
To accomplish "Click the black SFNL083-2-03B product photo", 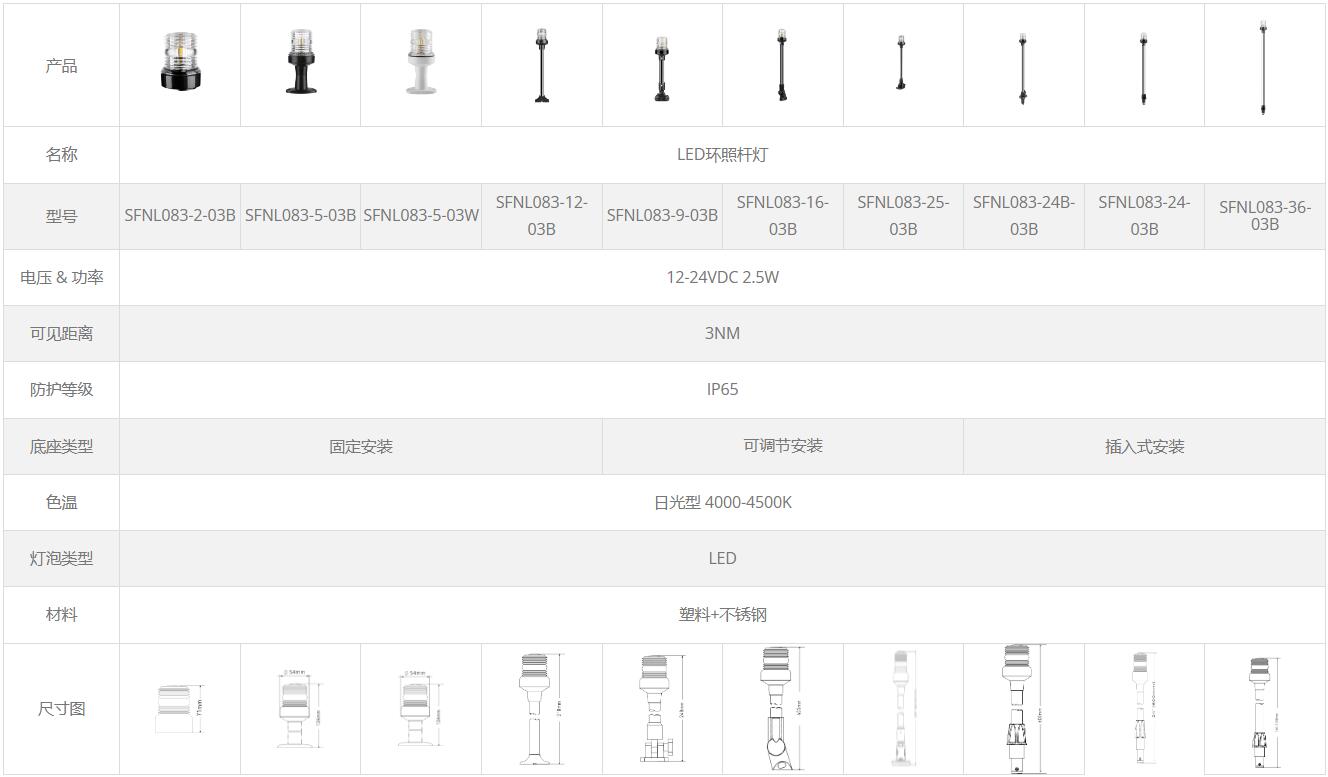I will tap(180, 61).
